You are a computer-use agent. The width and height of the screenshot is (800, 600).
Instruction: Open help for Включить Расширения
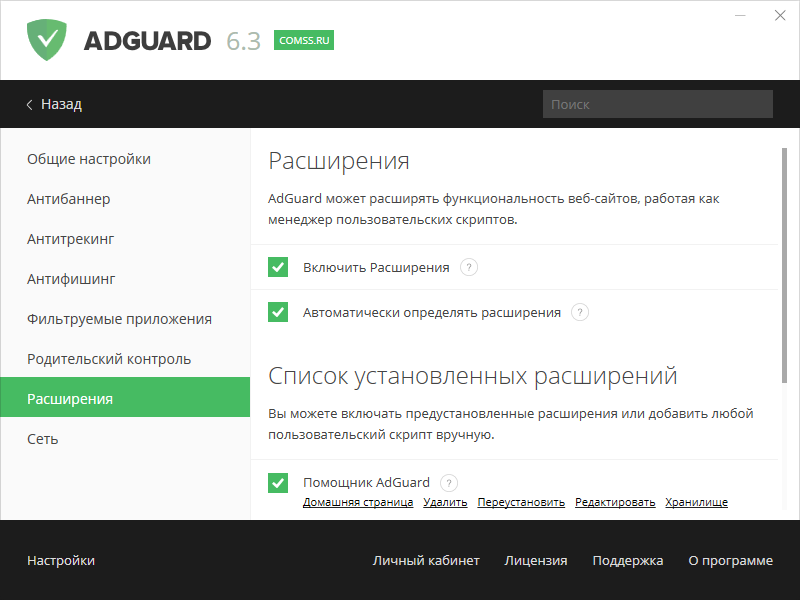[x=469, y=267]
